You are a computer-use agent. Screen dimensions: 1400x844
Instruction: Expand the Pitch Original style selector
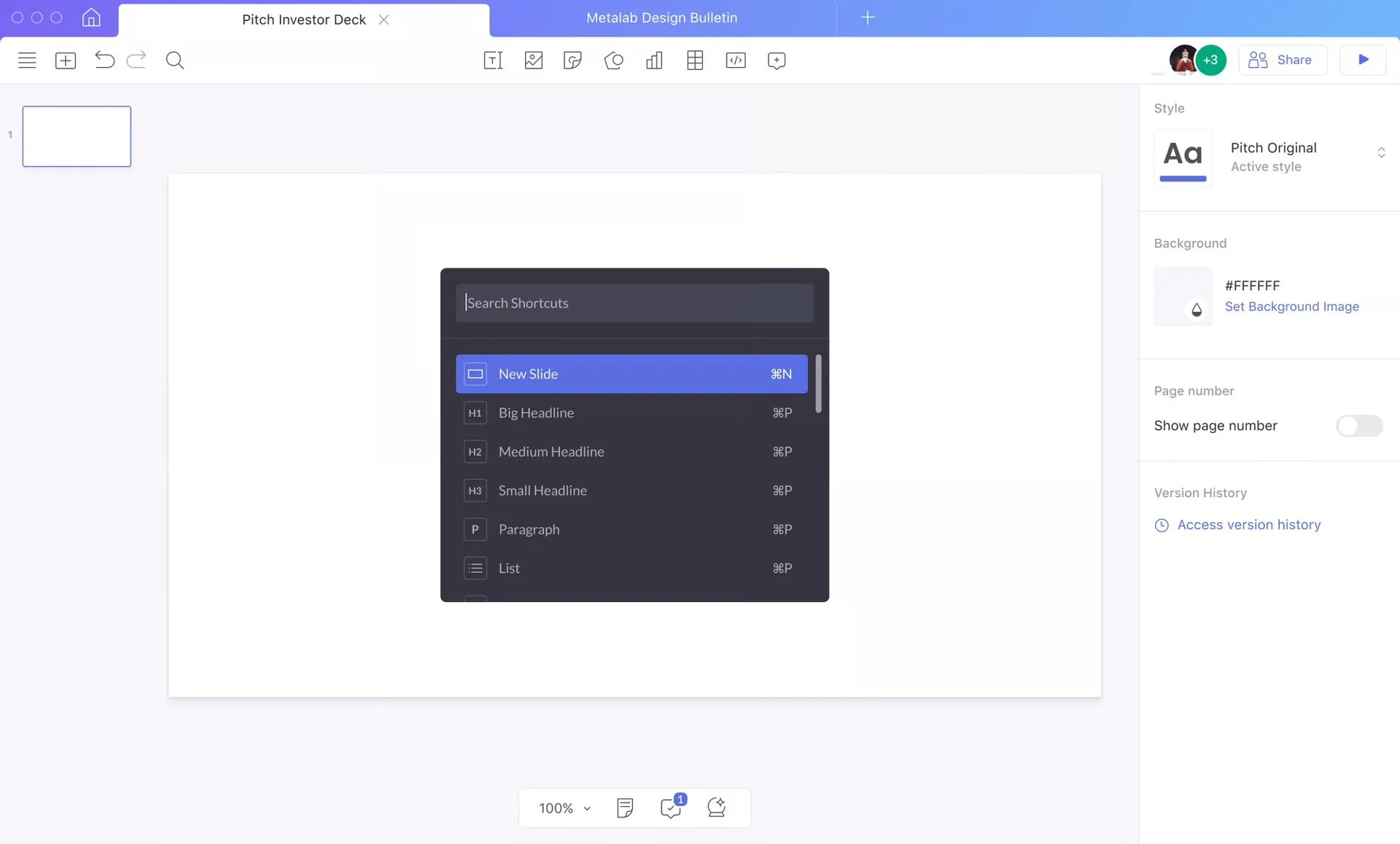point(1380,153)
